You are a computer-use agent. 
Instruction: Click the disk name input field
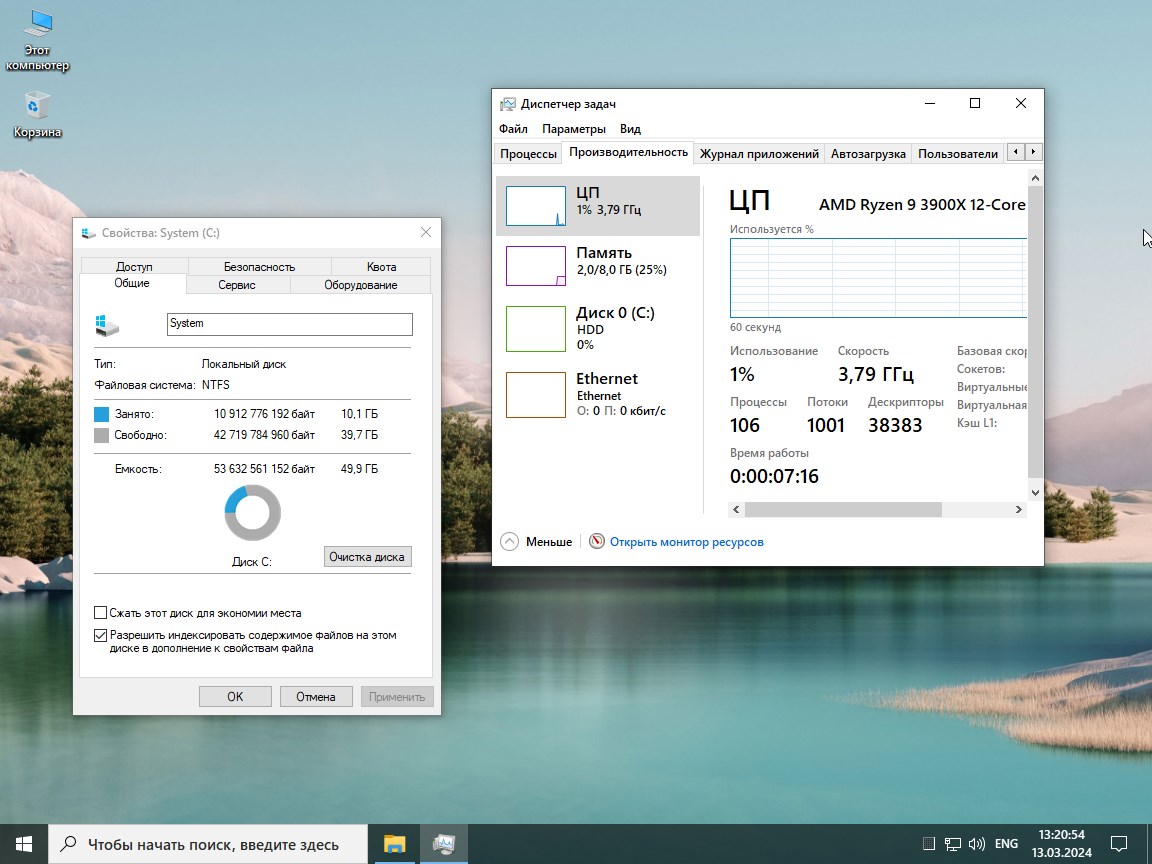pyautogui.click(x=289, y=324)
